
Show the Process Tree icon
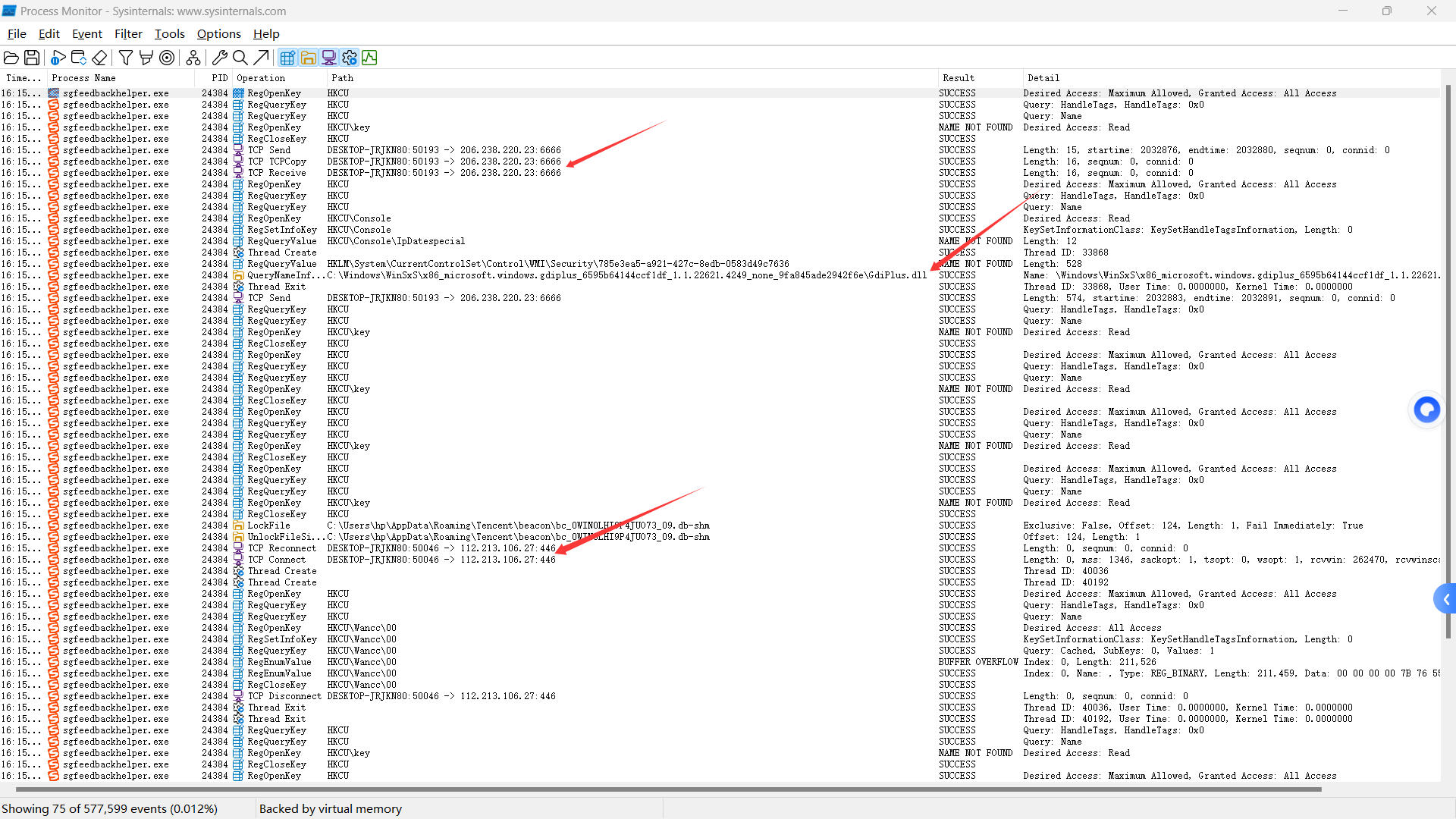click(193, 58)
